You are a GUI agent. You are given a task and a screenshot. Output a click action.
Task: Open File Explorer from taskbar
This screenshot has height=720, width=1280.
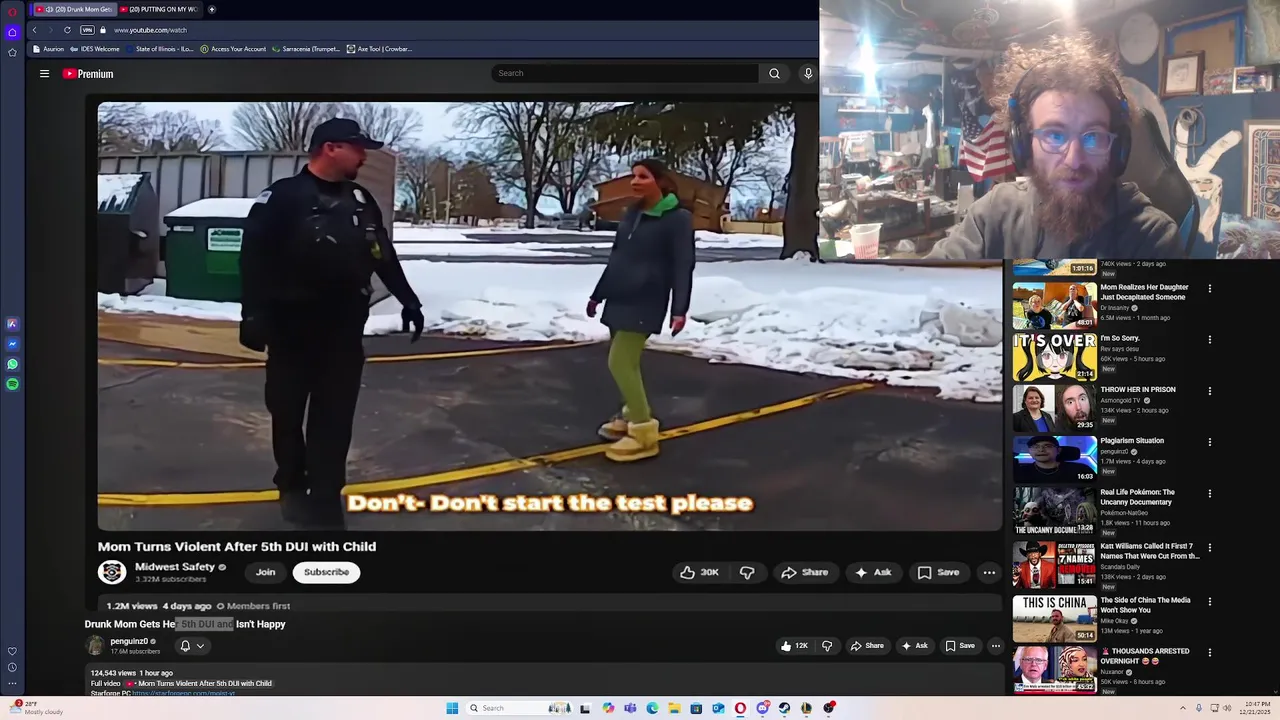point(674,708)
